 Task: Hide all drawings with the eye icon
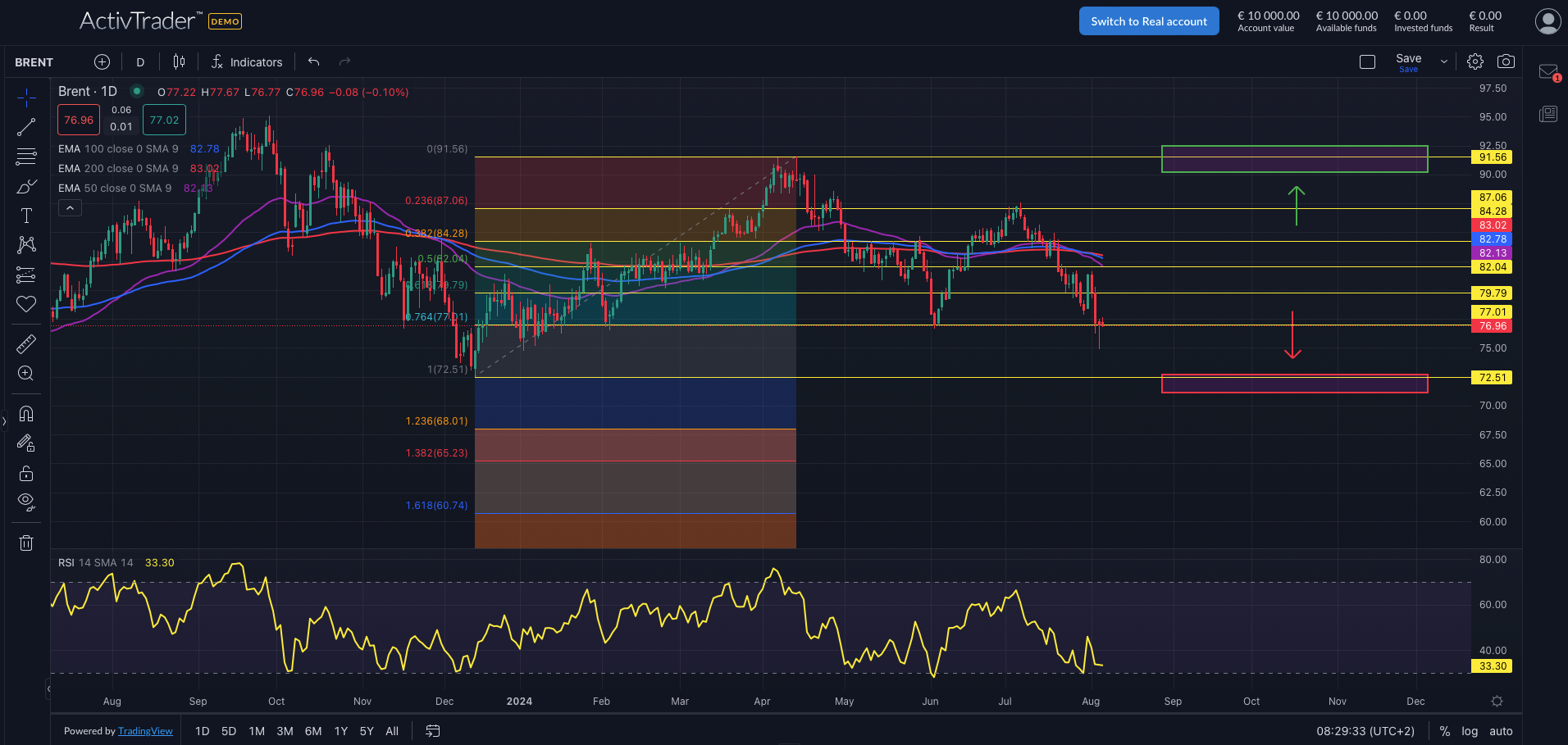coord(26,502)
